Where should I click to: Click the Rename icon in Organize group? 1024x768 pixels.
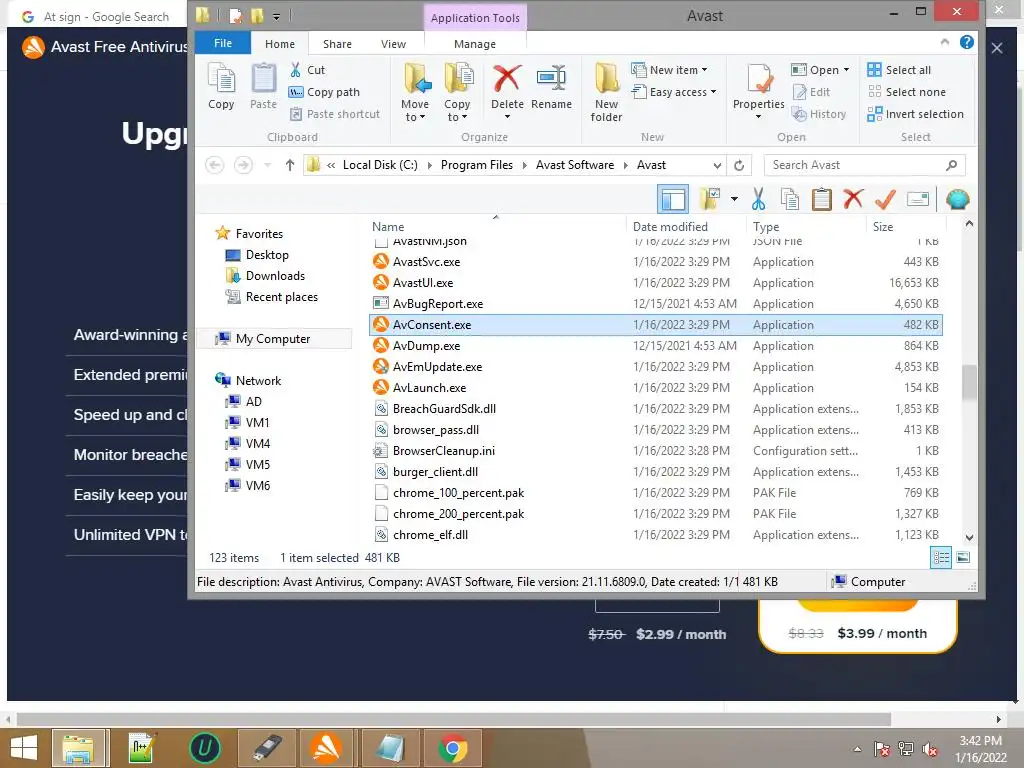551,88
